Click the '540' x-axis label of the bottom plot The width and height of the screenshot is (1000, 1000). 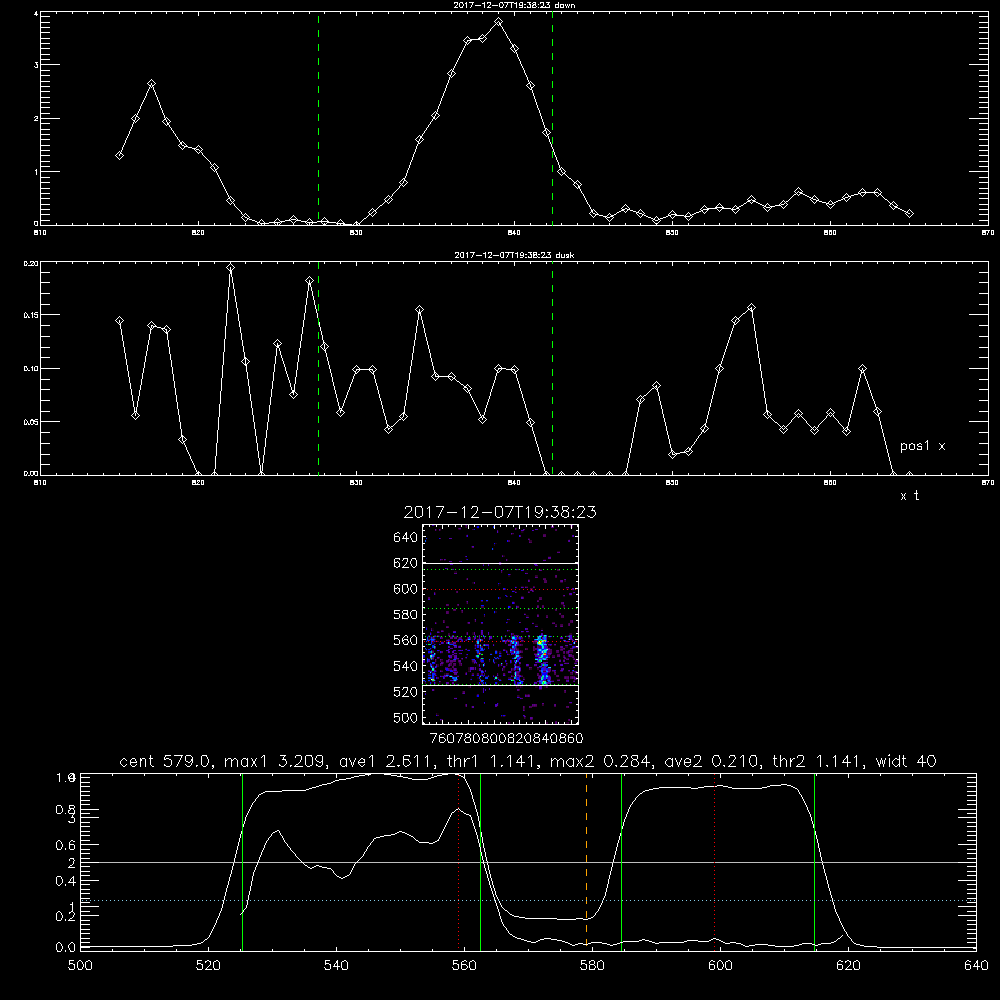336,966
